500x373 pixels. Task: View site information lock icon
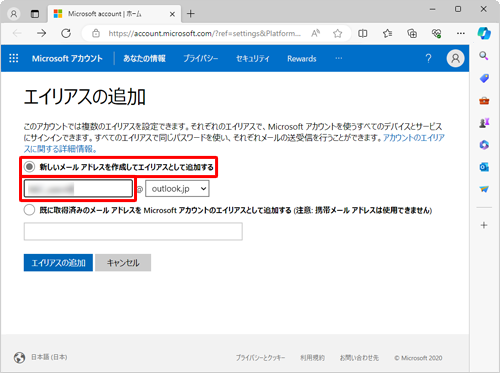[x=96, y=33]
